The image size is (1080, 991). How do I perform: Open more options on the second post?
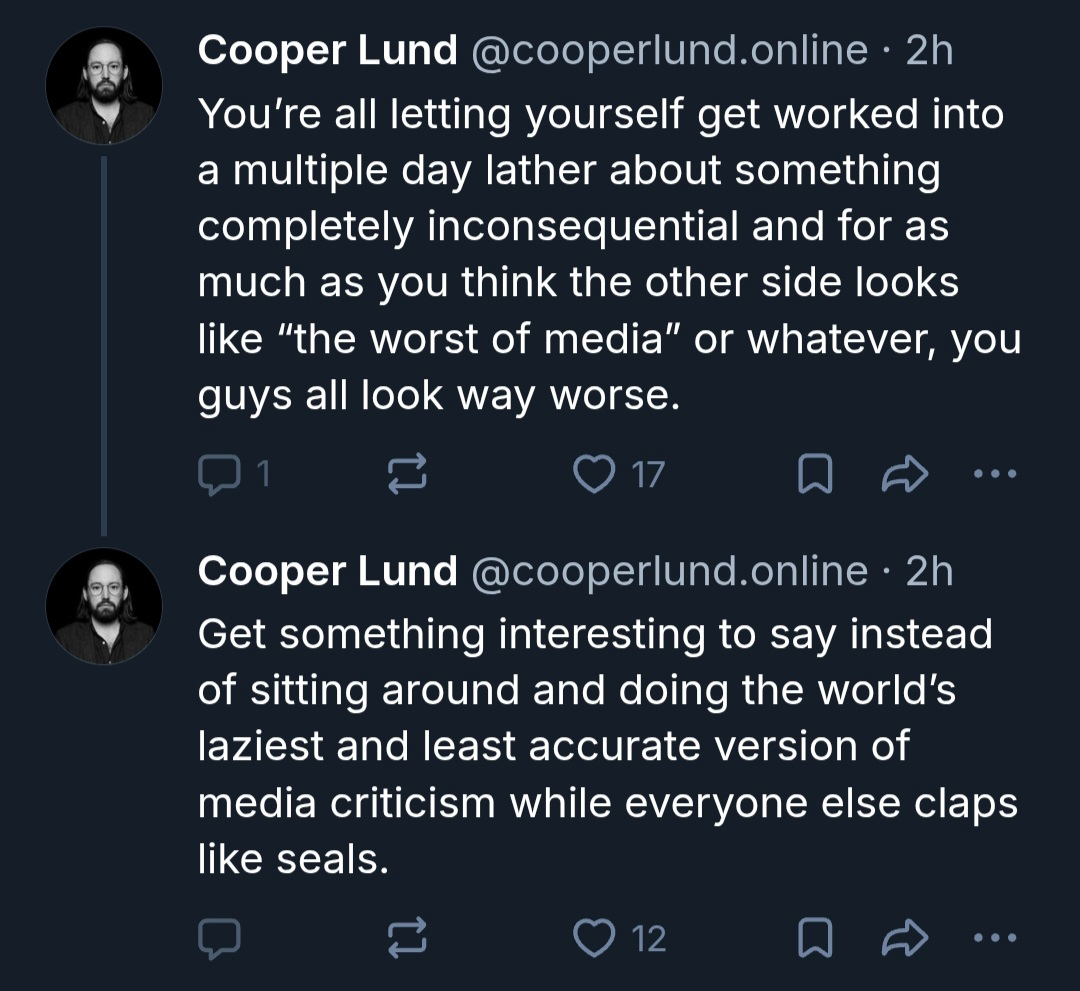tap(995, 937)
